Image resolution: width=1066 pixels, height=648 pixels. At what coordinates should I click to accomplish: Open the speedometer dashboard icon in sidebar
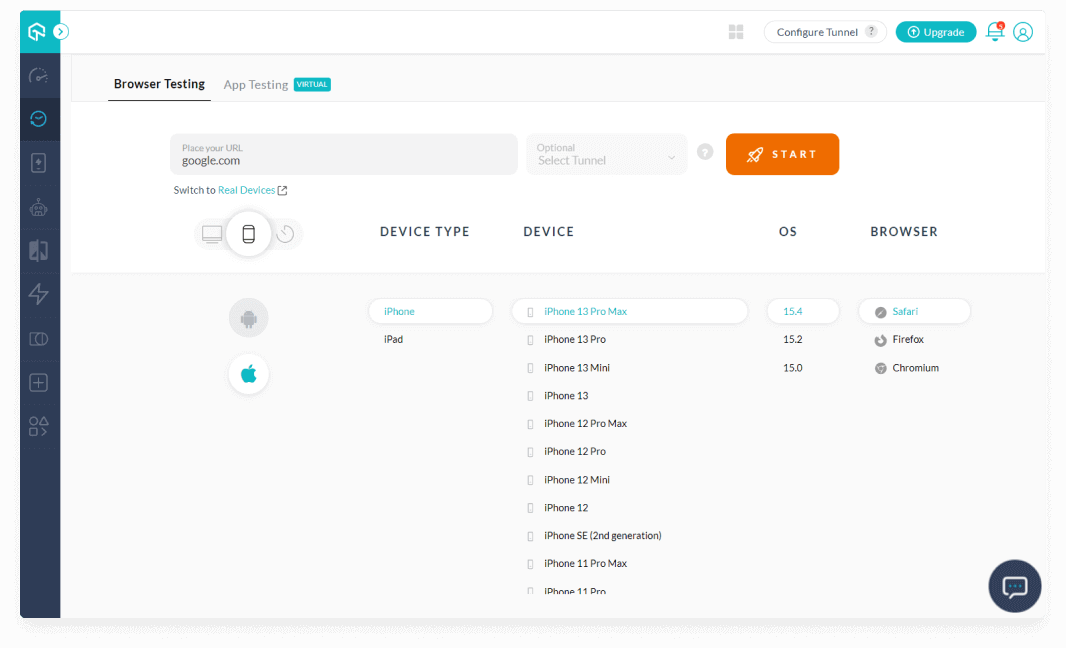pyautogui.click(x=39, y=75)
